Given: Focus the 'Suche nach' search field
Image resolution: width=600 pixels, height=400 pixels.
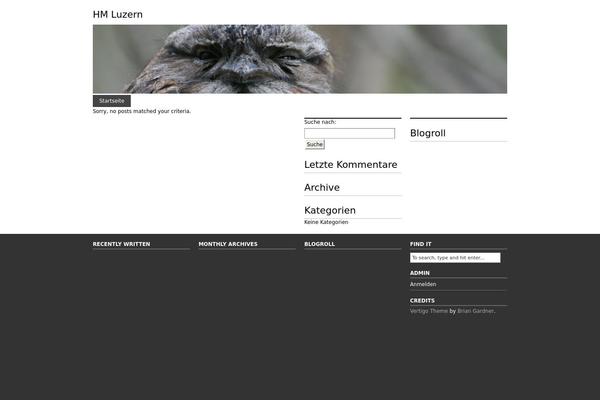Looking at the screenshot, I should 349,133.
